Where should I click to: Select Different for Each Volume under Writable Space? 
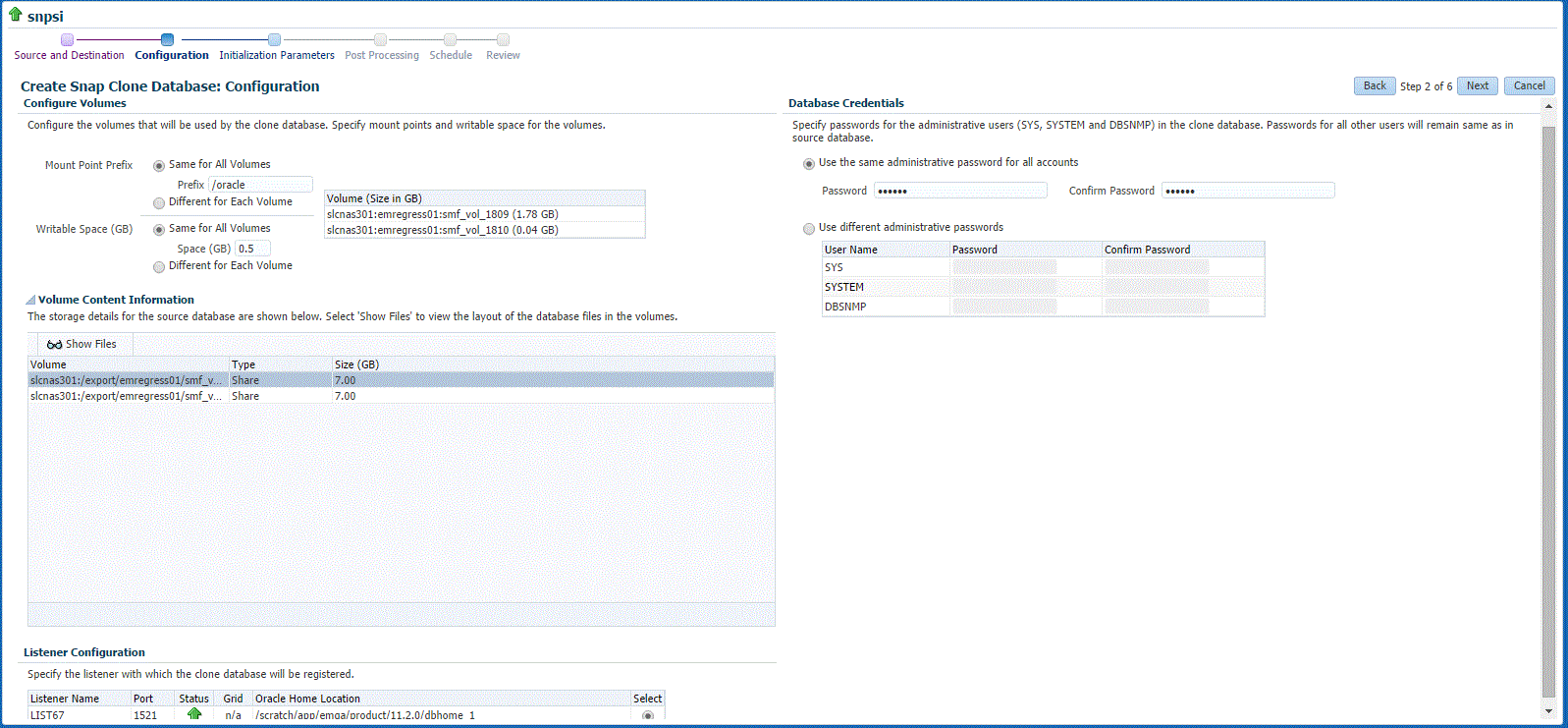[x=159, y=267]
